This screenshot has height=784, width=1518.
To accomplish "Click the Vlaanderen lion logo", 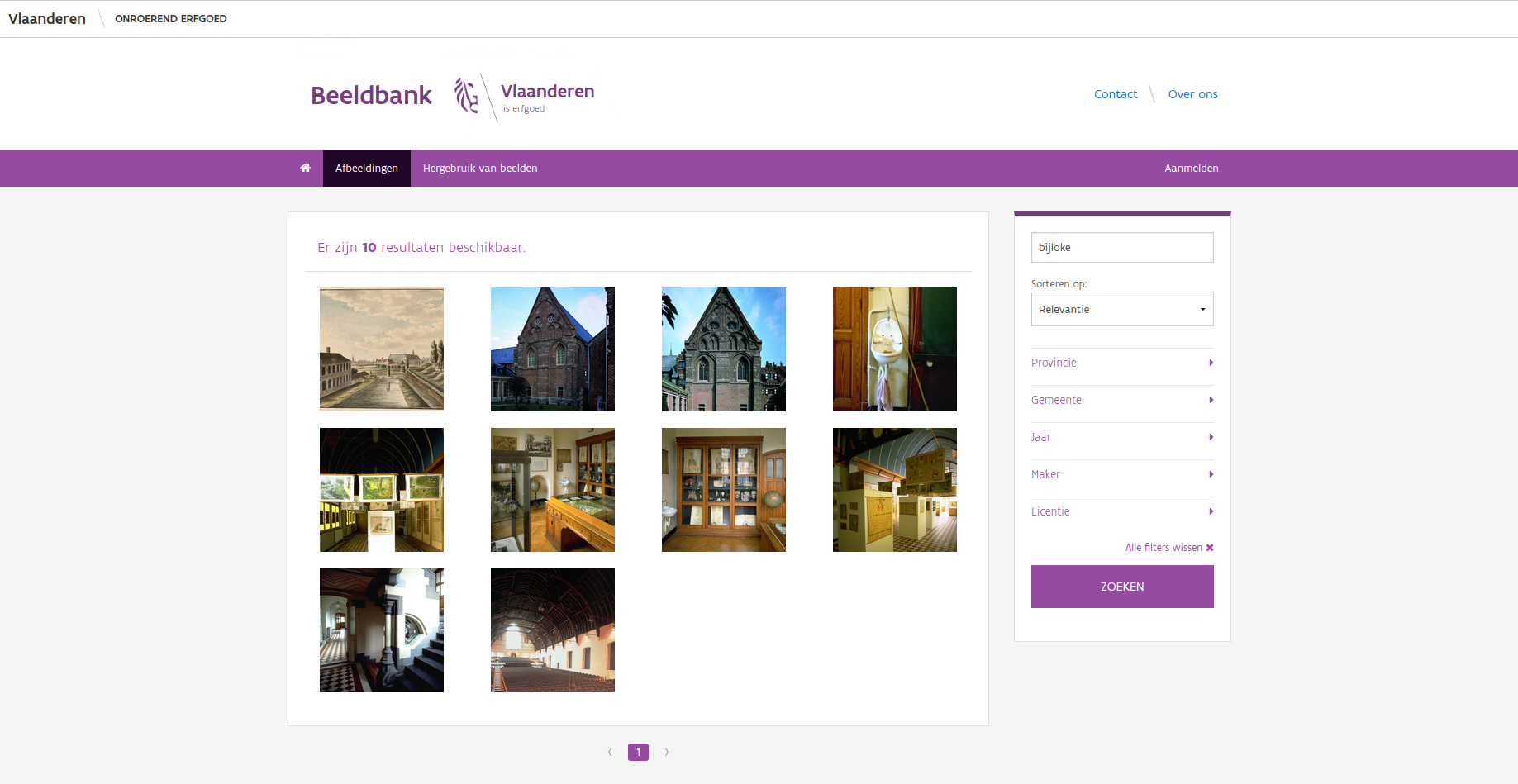I will pos(467,96).
